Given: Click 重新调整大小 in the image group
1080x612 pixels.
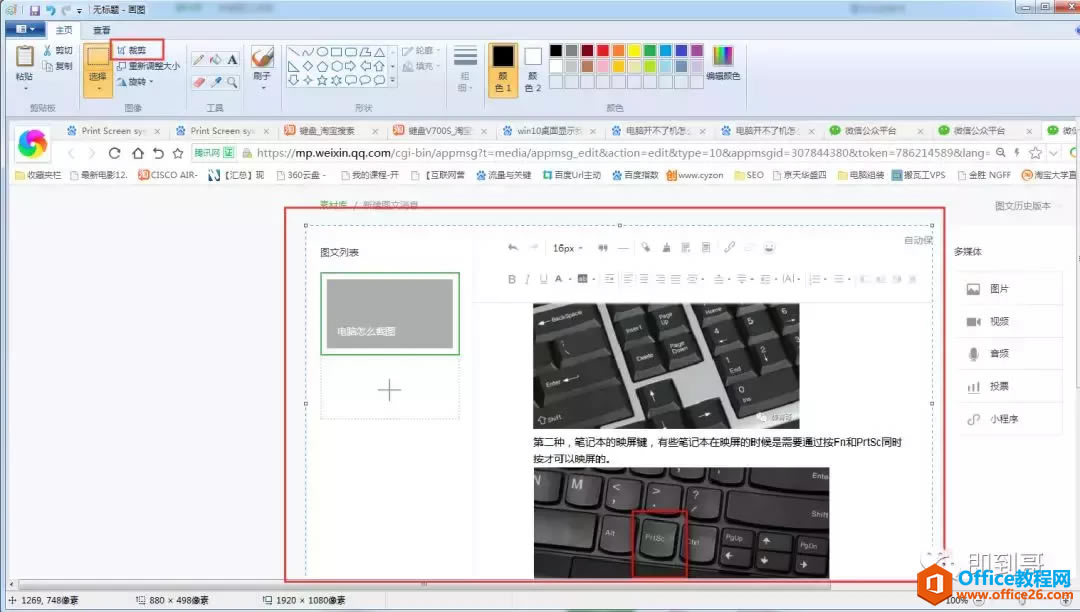Looking at the screenshot, I should [x=148, y=66].
